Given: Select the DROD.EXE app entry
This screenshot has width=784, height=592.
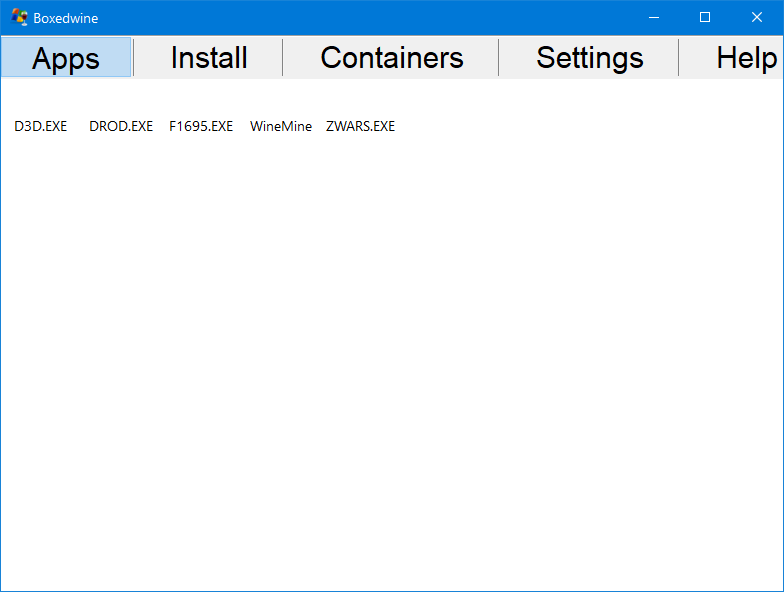Looking at the screenshot, I should pyautogui.click(x=121, y=126).
